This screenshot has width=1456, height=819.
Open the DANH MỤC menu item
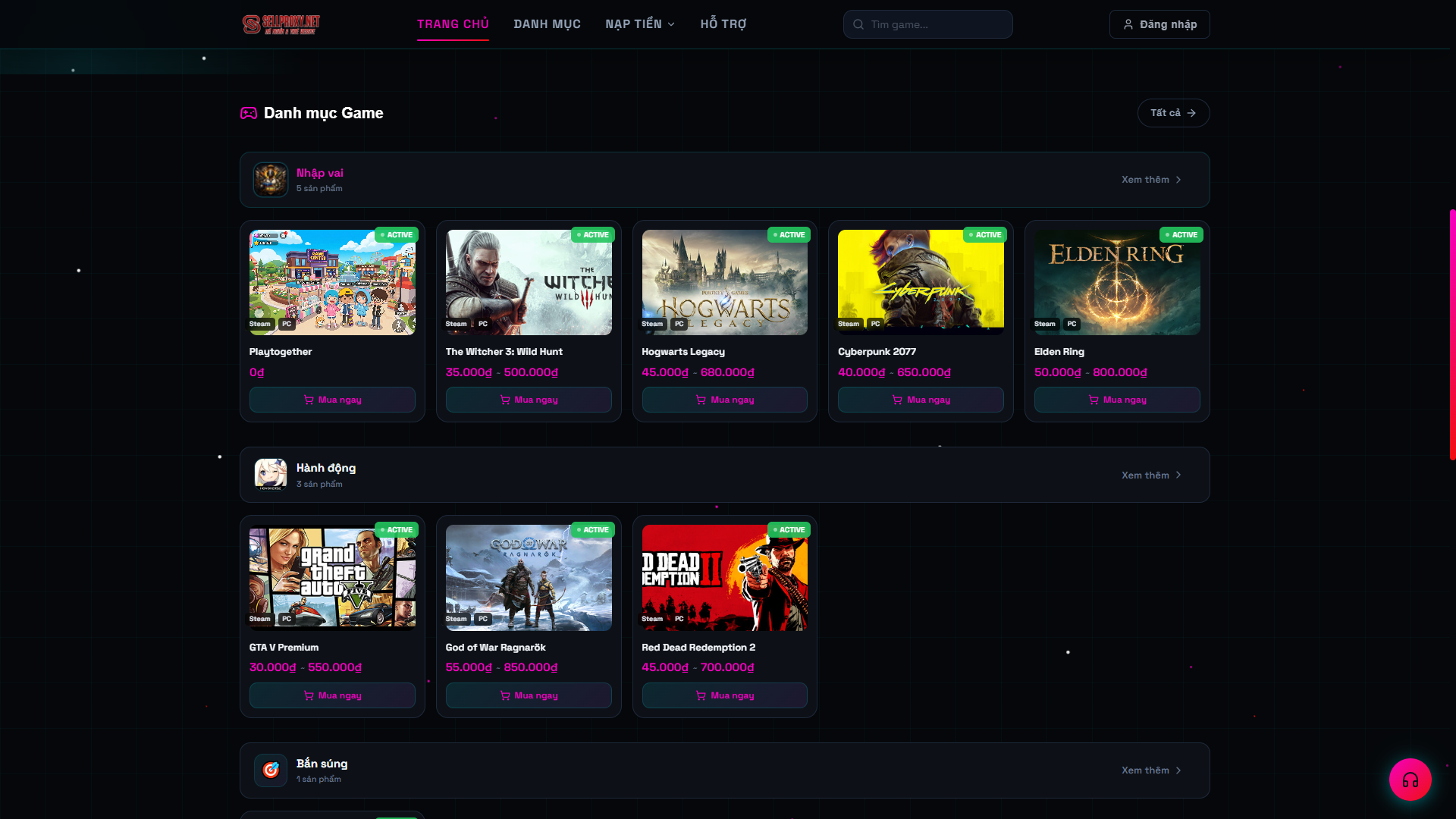[x=547, y=24]
